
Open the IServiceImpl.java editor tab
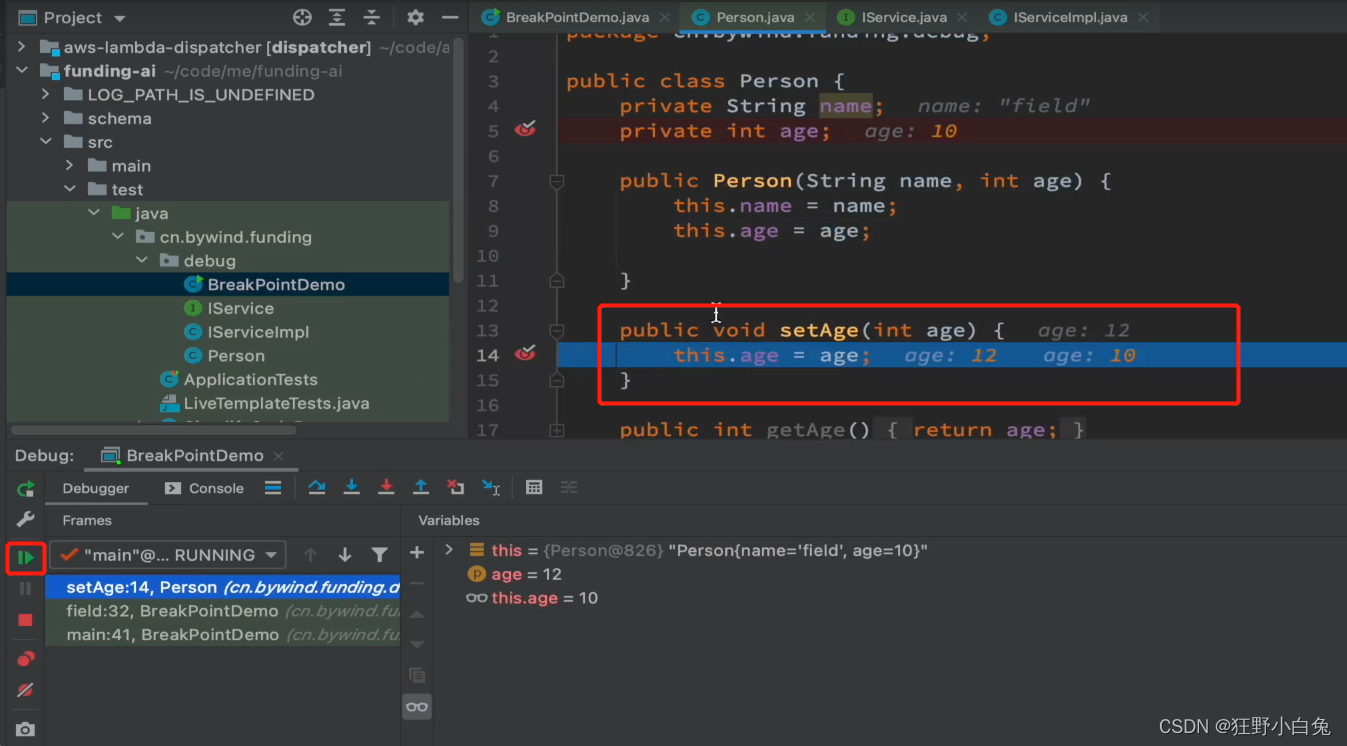[x=1069, y=17]
